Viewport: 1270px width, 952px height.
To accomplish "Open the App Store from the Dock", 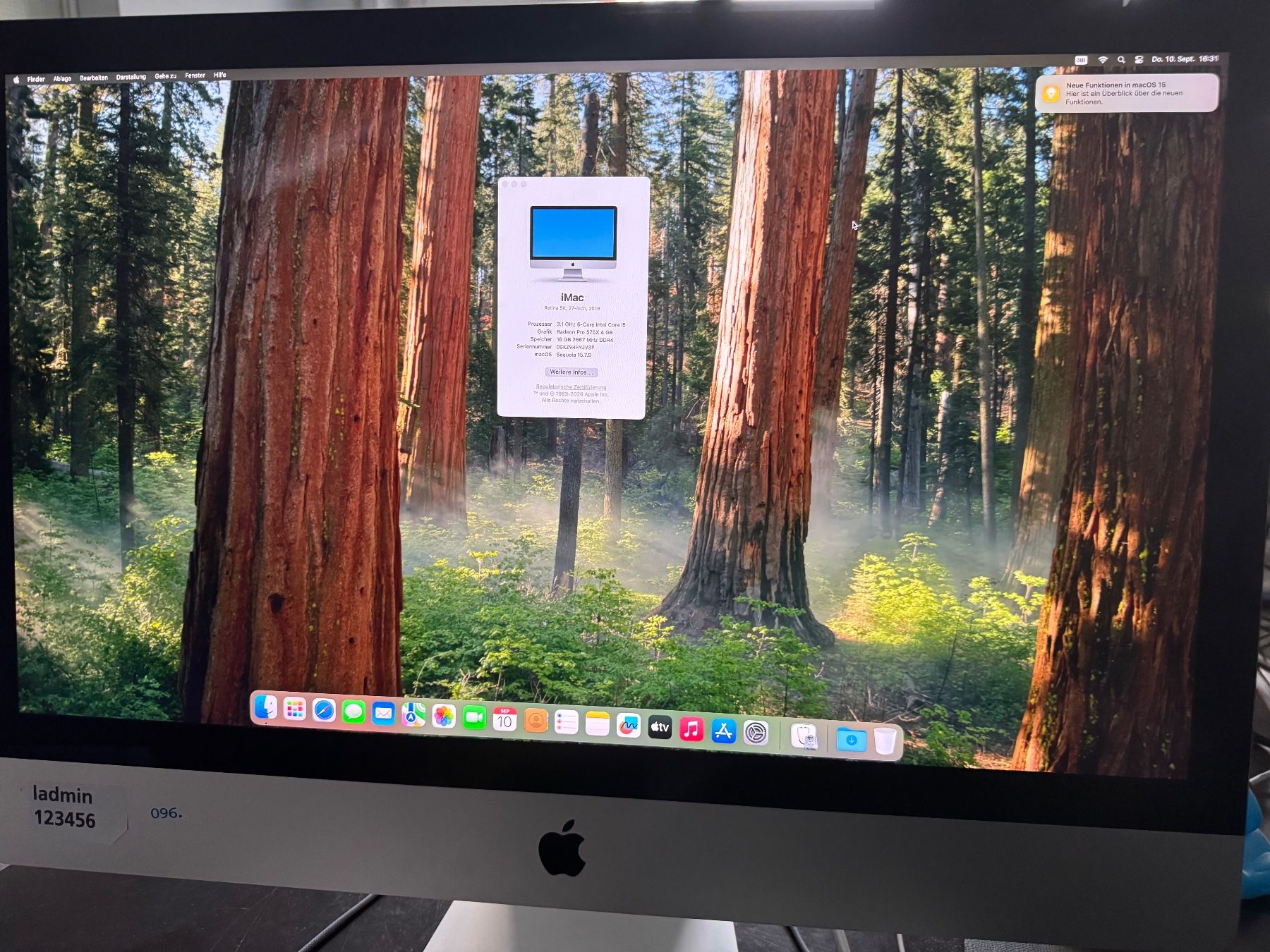I will coord(723,731).
